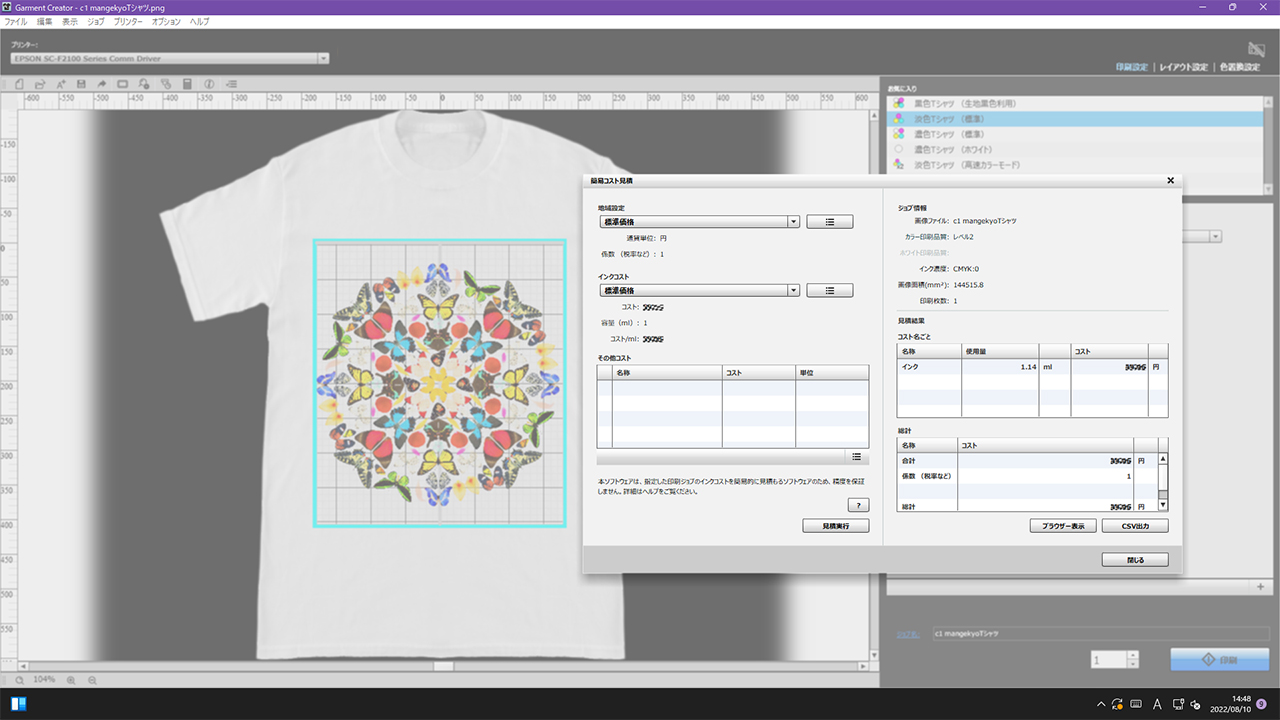Click the 見積実行 button
Image resolution: width=1280 pixels, height=720 pixels.
[x=836, y=526]
